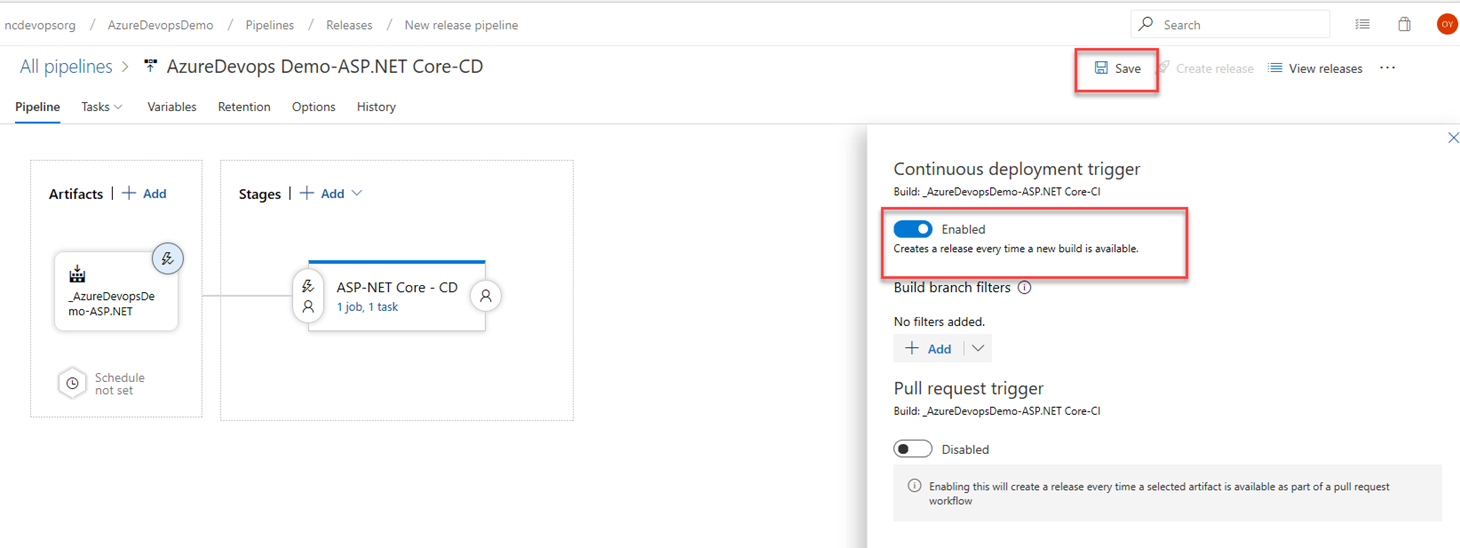Navigate to Releases breadcrumb
Screen dimensions: 1460x548
[x=349, y=25]
